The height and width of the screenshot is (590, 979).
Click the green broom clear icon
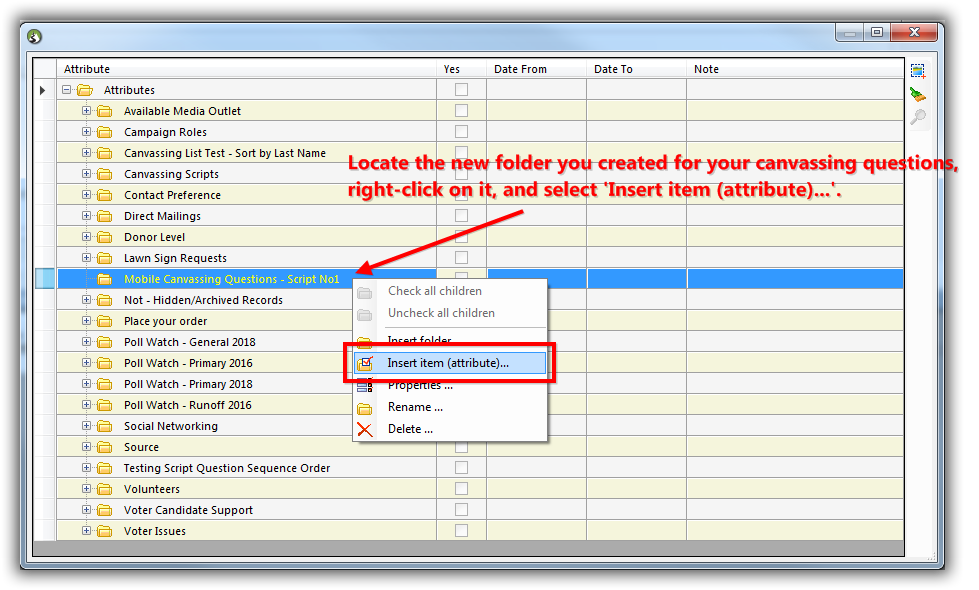click(x=917, y=94)
